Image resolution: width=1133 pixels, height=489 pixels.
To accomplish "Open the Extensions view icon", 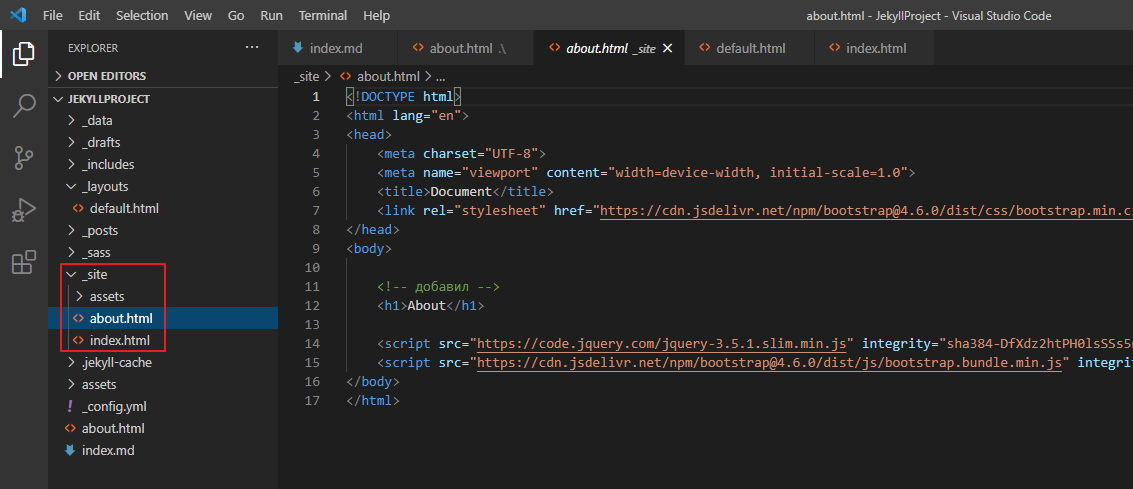I will coord(23,262).
